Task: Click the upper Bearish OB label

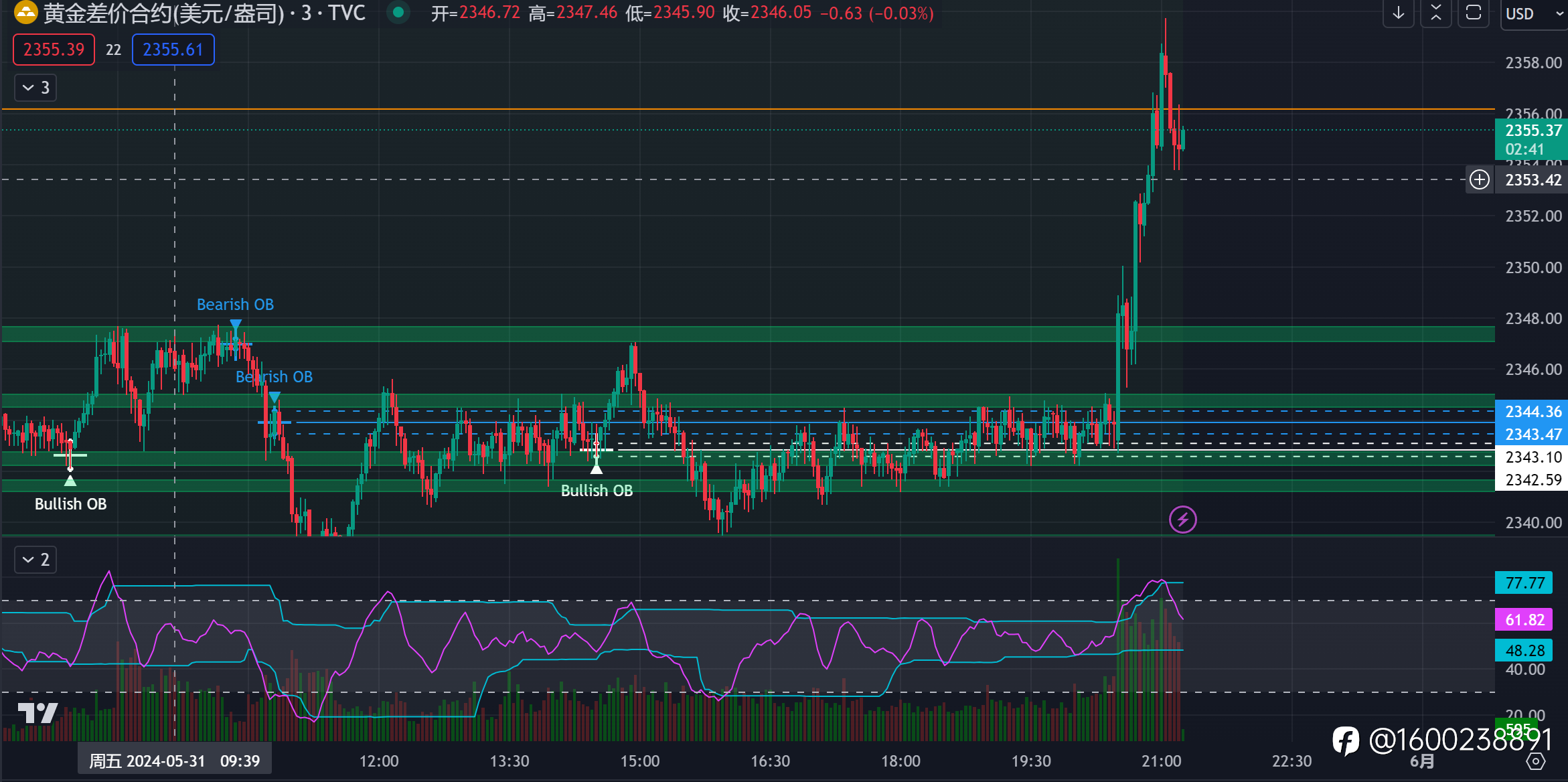Action: [235, 305]
